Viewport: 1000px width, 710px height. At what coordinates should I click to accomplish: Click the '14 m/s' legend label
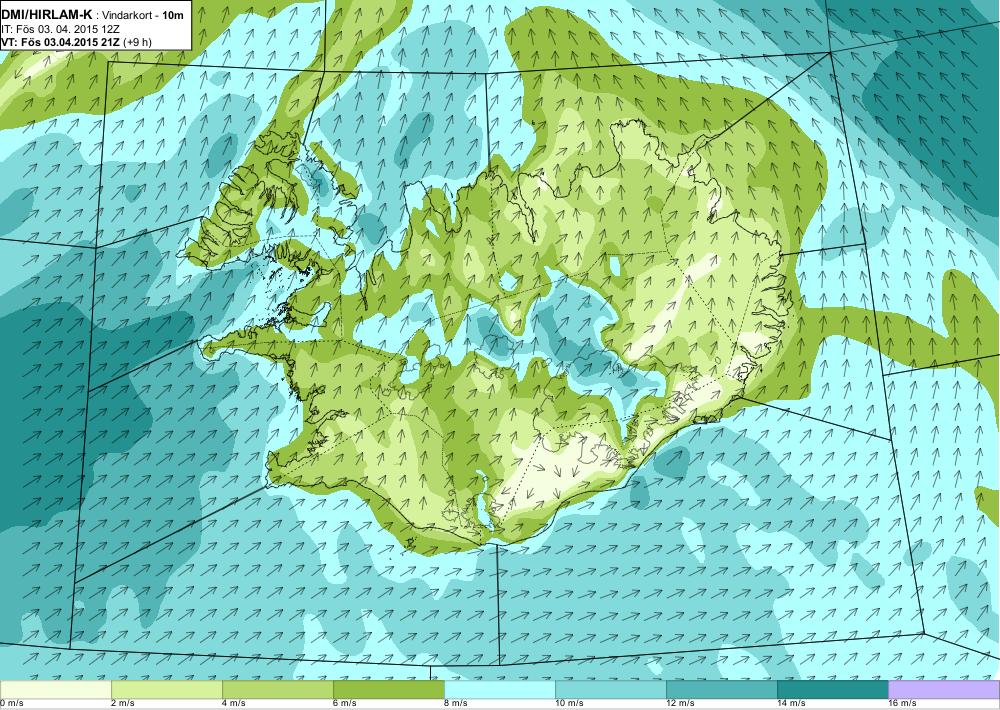click(x=791, y=704)
